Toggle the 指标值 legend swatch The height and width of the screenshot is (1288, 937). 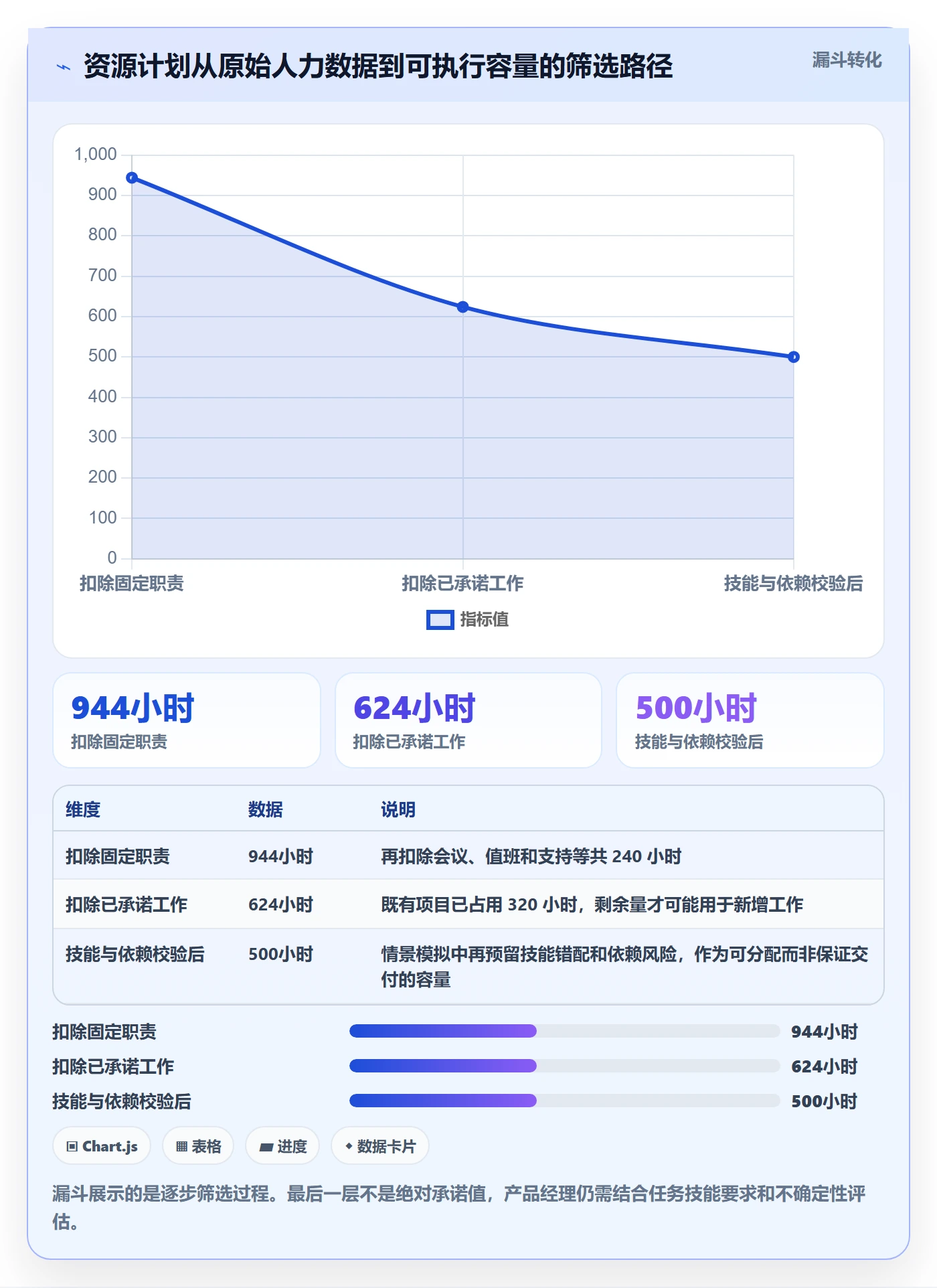click(440, 620)
